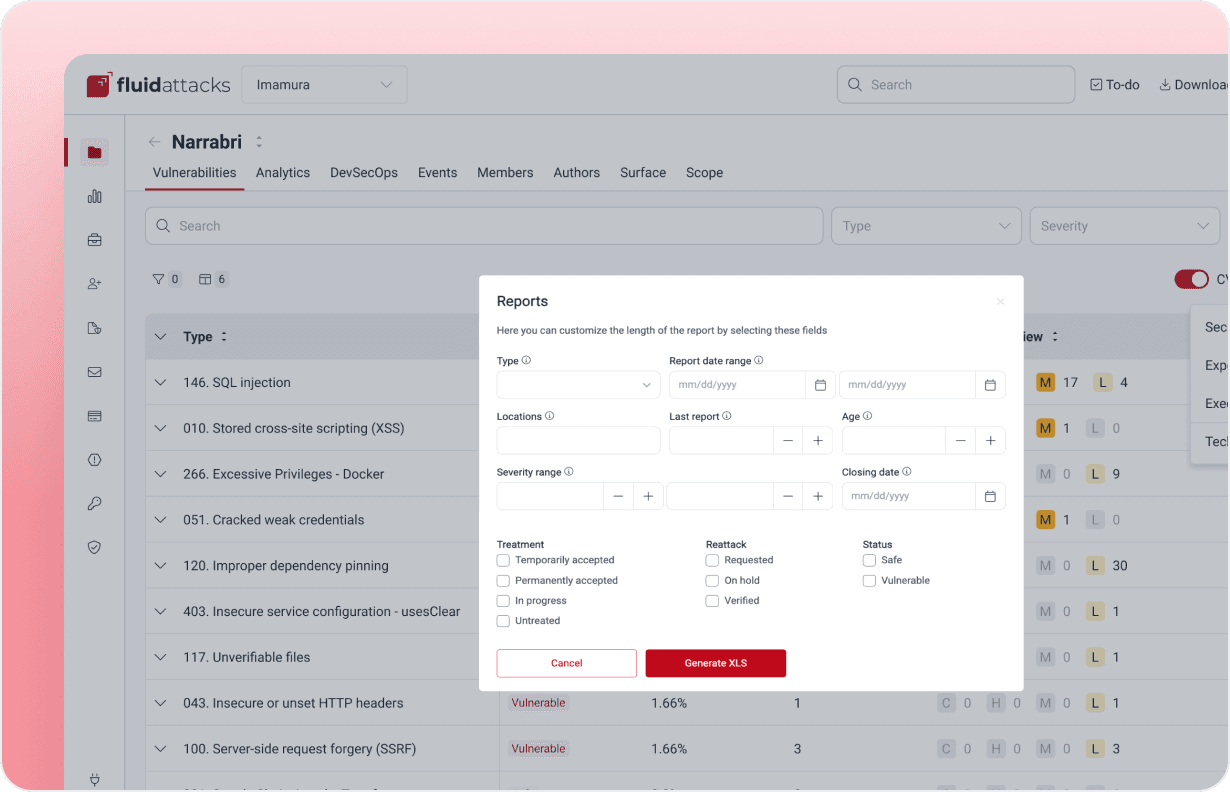Expand the 146. SQL injection row
Screen dimensions: 1230x792
(161, 383)
